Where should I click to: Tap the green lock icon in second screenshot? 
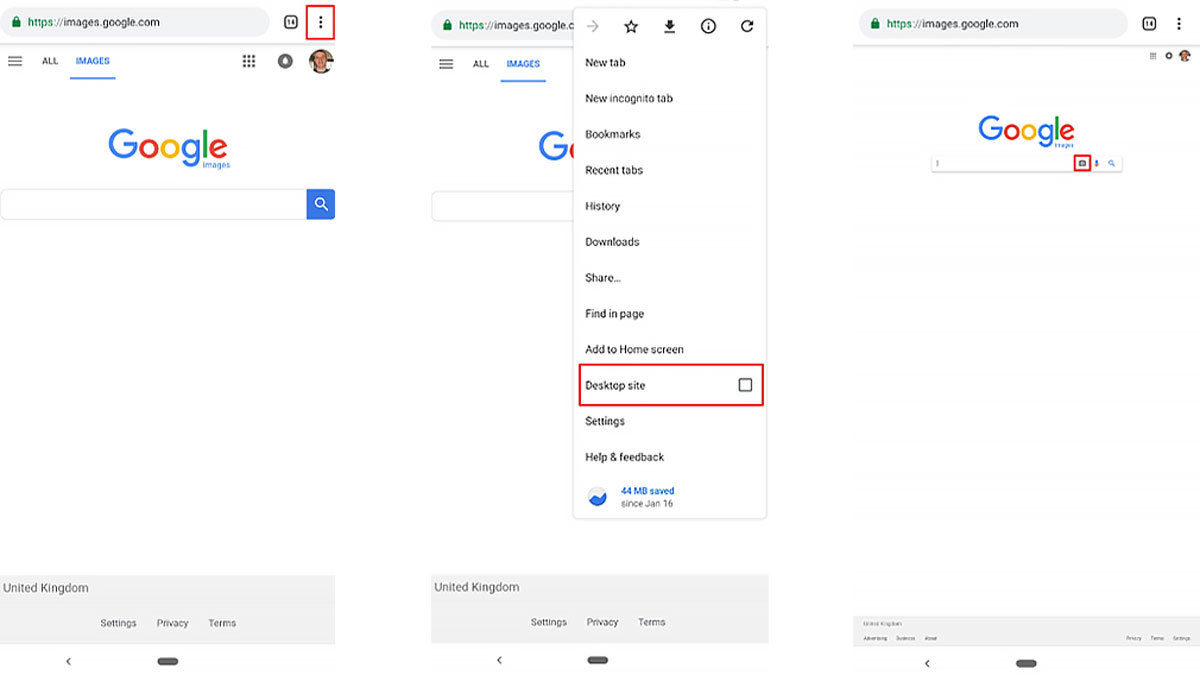pos(448,25)
